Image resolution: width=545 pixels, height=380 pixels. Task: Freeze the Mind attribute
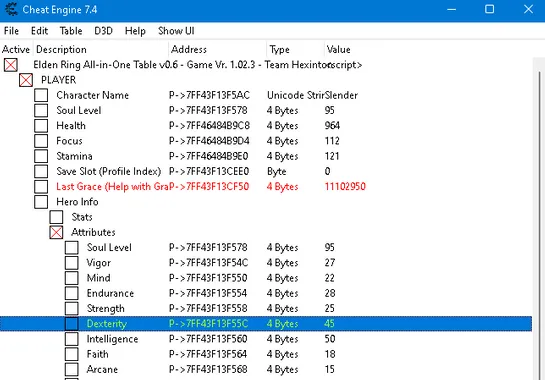(x=72, y=278)
